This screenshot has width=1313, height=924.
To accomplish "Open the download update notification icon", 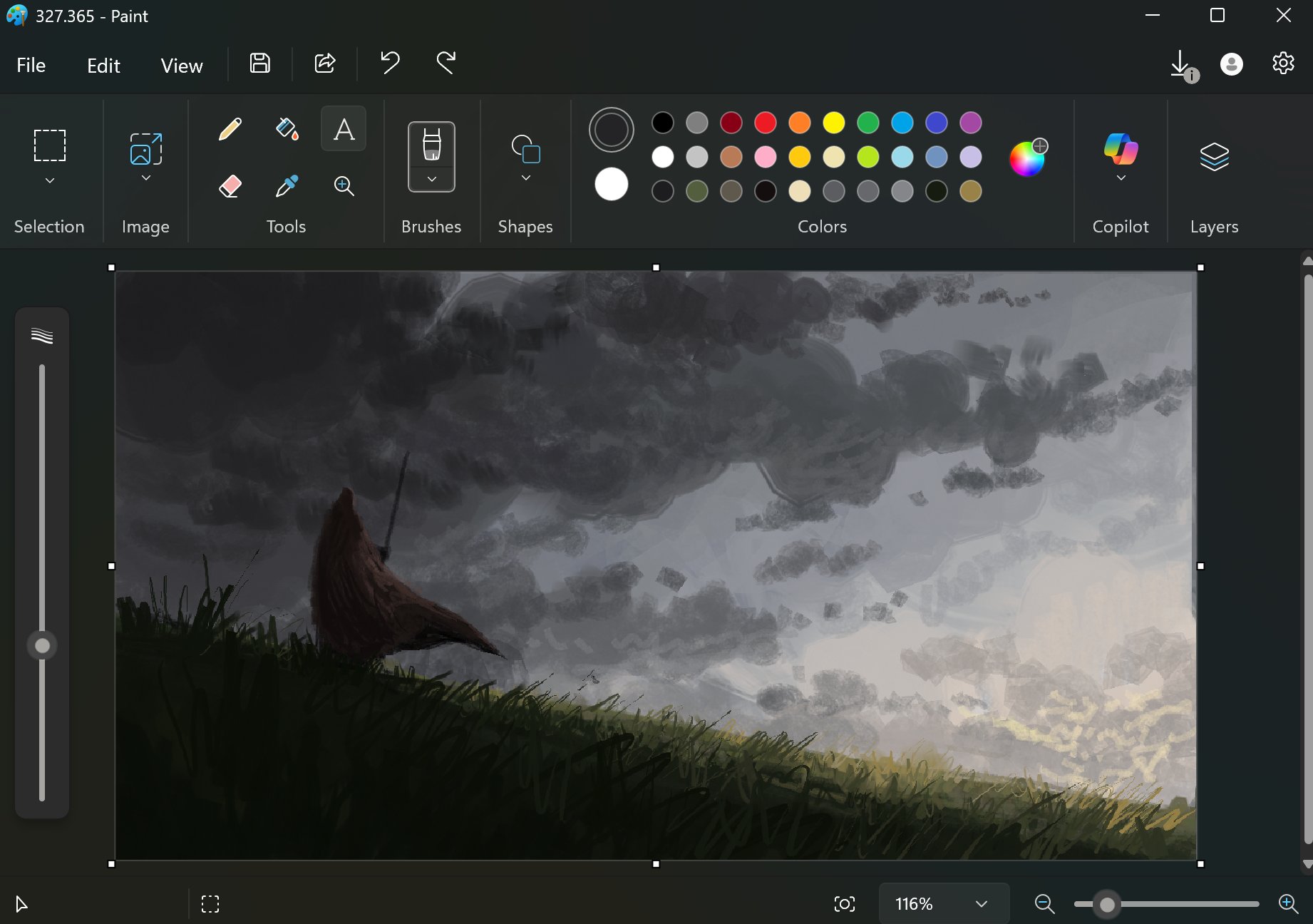I will click(x=1183, y=65).
